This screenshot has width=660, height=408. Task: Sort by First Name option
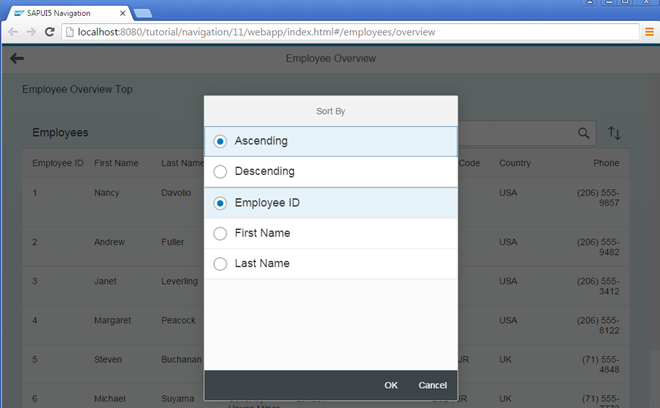221,233
